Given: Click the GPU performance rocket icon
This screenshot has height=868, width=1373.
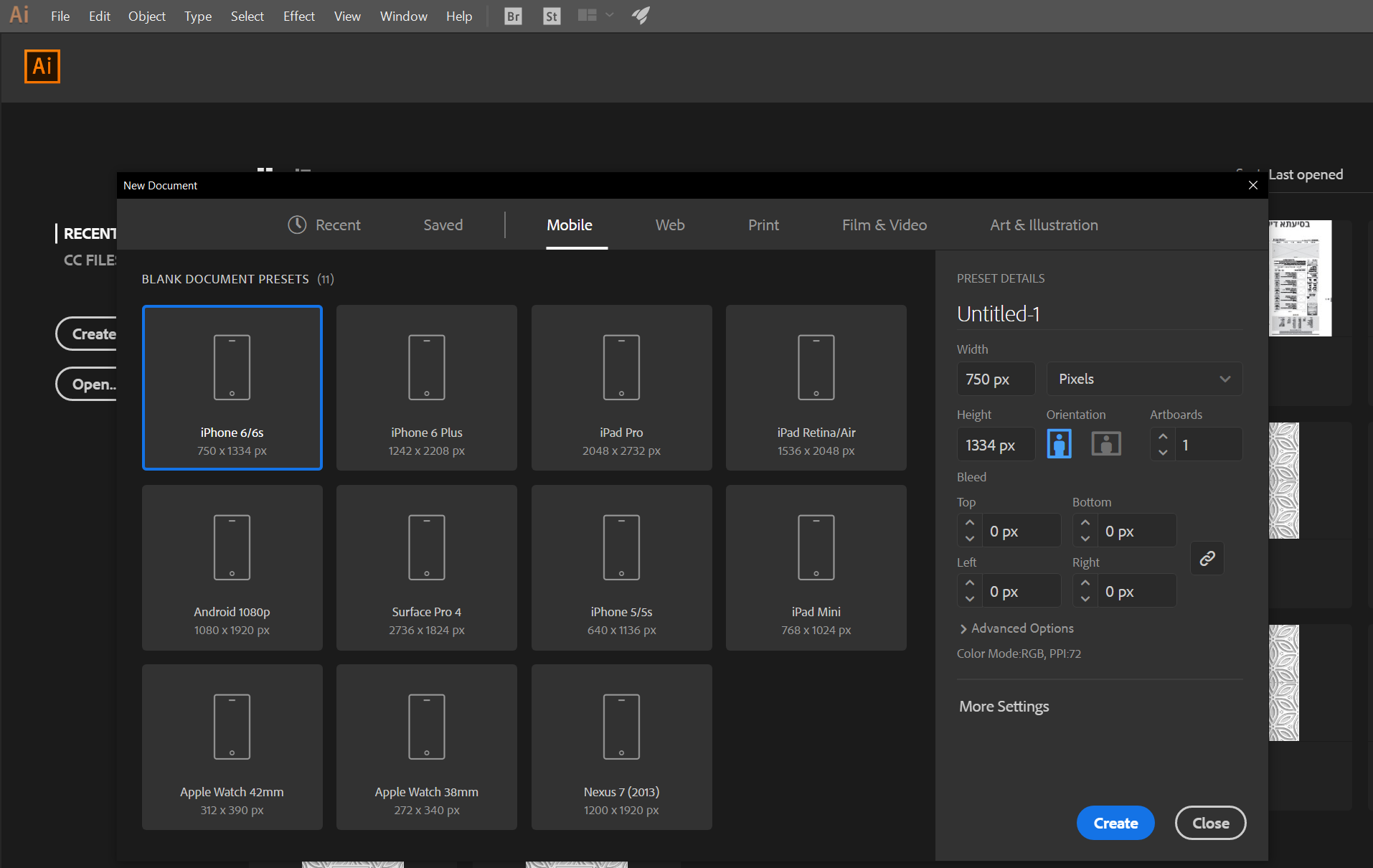Looking at the screenshot, I should click(x=641, y=16).
